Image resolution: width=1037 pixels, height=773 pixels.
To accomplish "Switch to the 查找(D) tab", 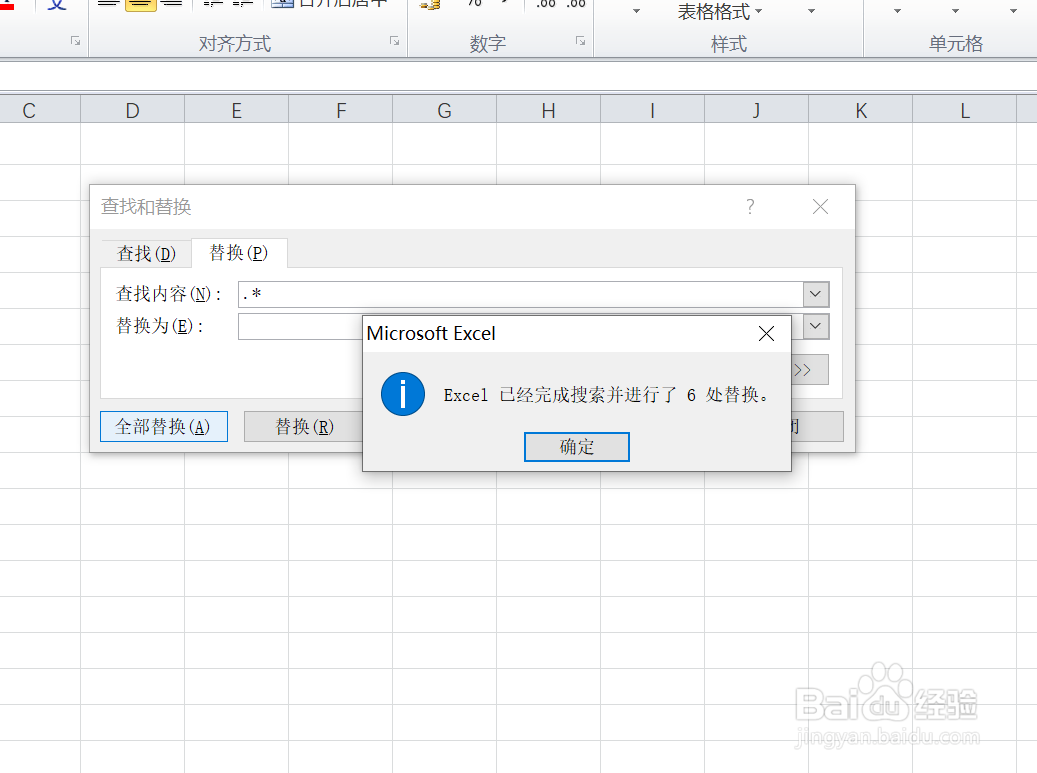I will (x=146, y=254).
